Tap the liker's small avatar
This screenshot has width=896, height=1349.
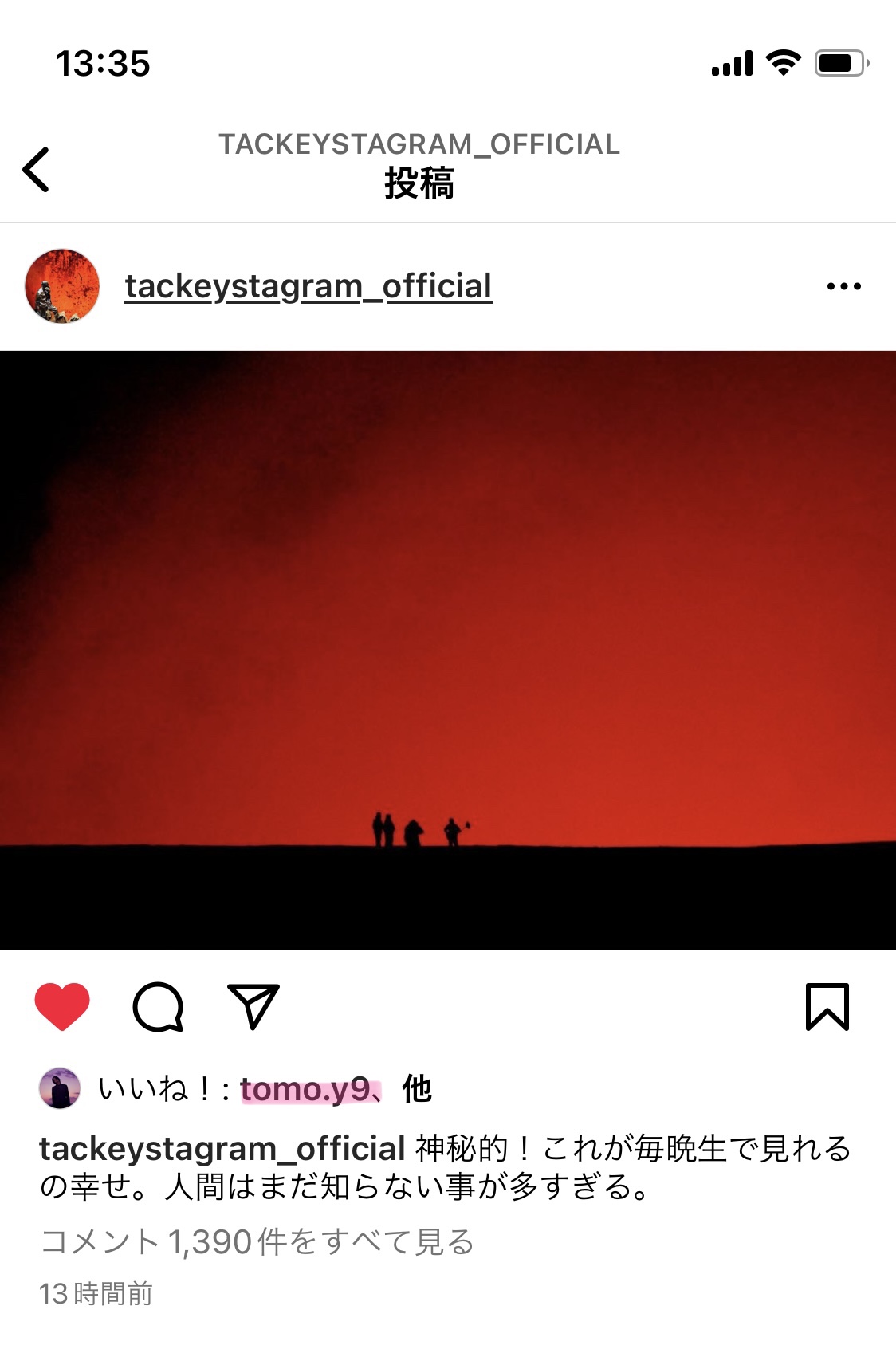point(60,1088)
